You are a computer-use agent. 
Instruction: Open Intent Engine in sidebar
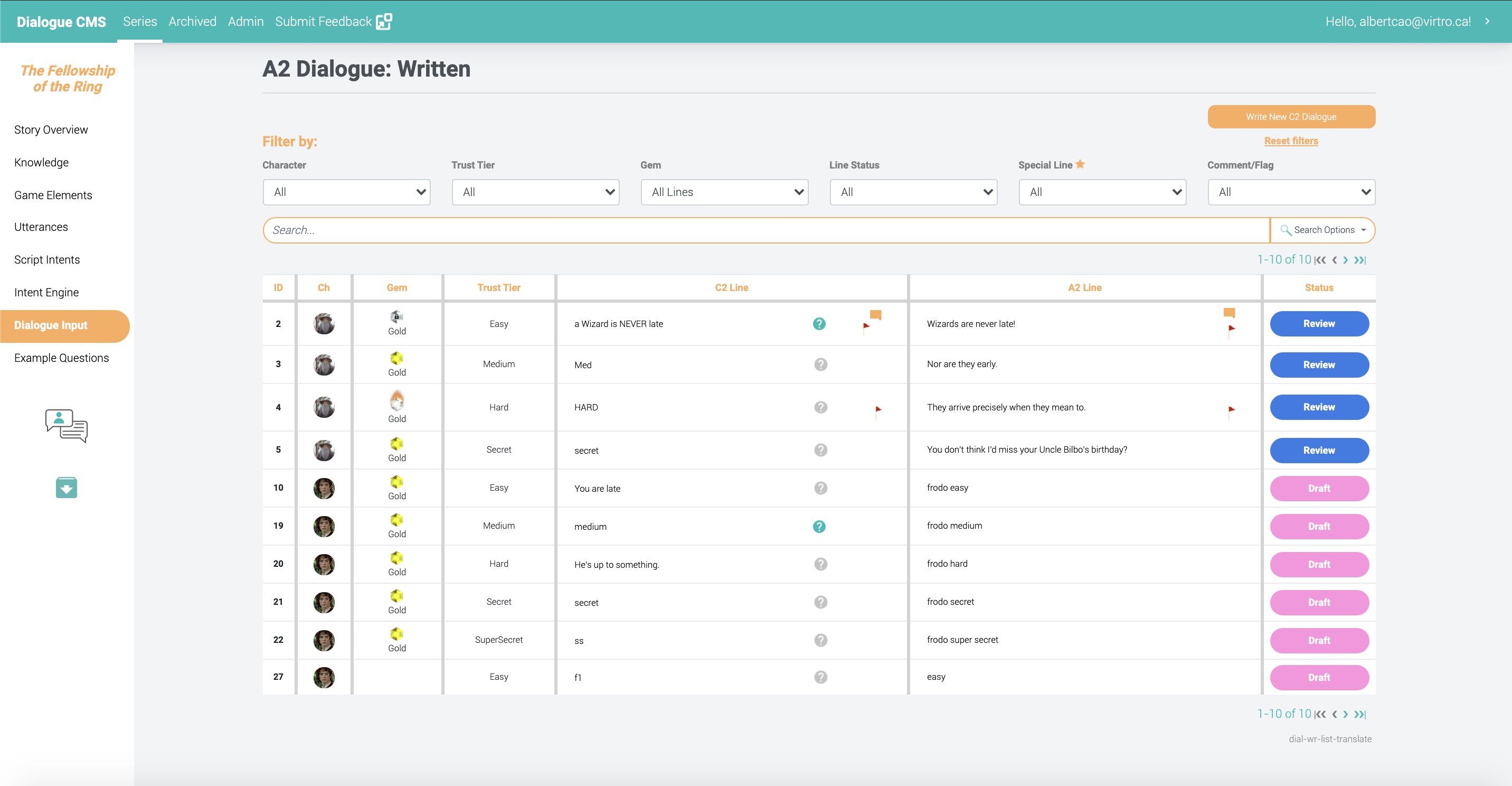click(x=46, y=292)
